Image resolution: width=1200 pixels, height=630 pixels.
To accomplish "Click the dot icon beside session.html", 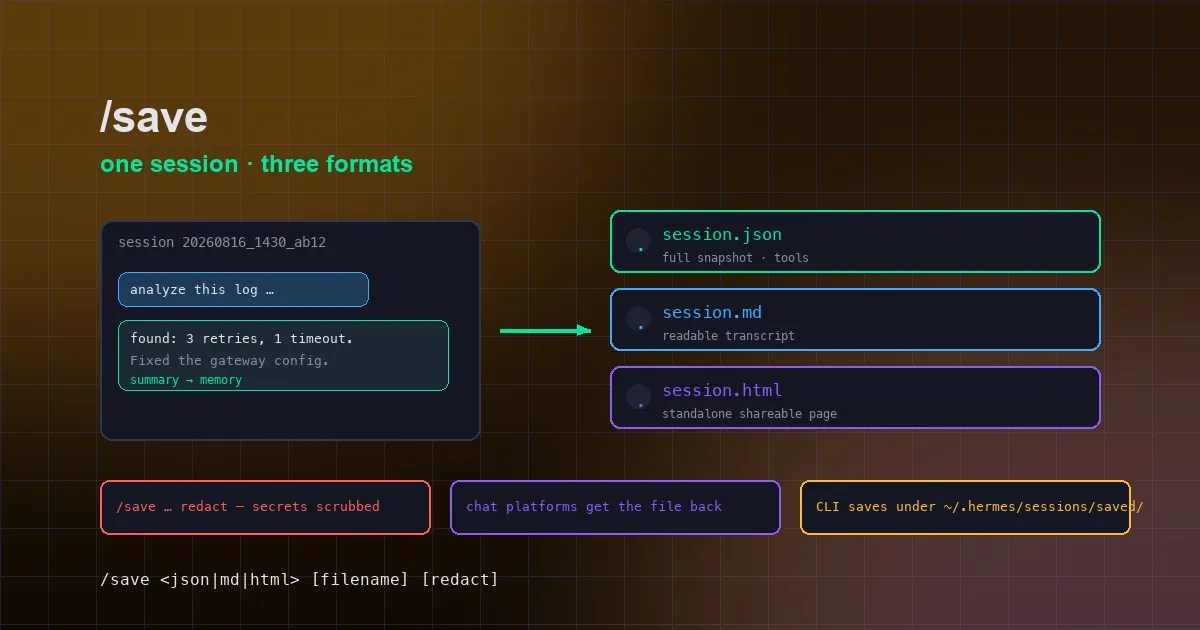I will click(640, 398).
